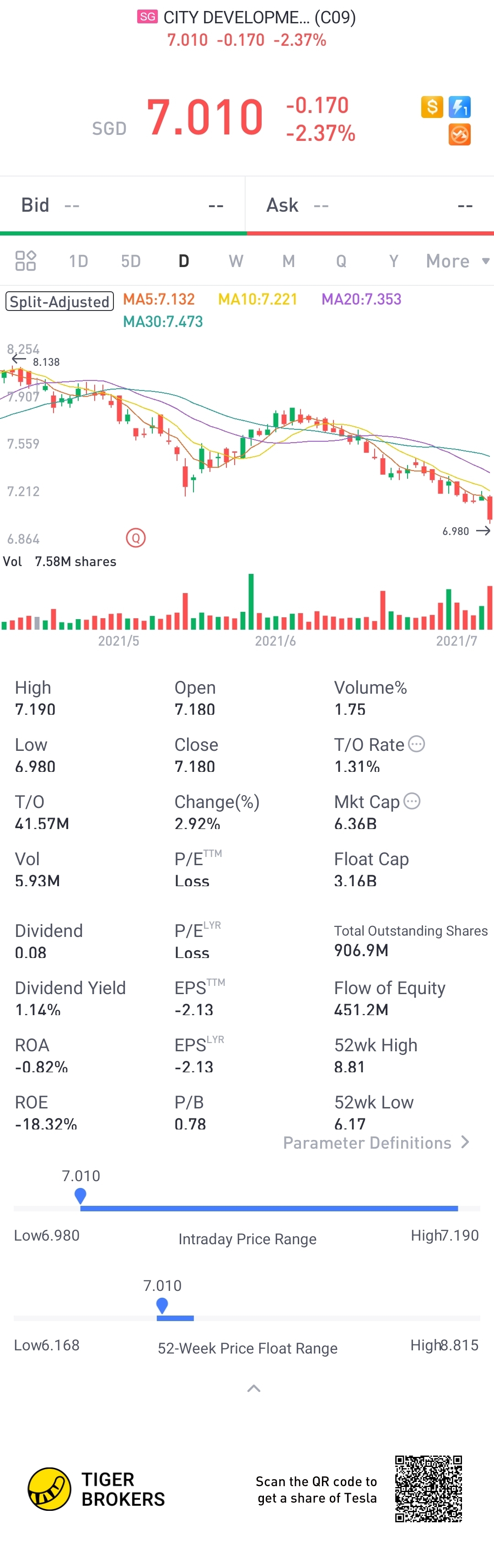Toggle the Split-Adjusted chart setting
This screenshot has height=1568, width=494.
(x=60, y=301)
